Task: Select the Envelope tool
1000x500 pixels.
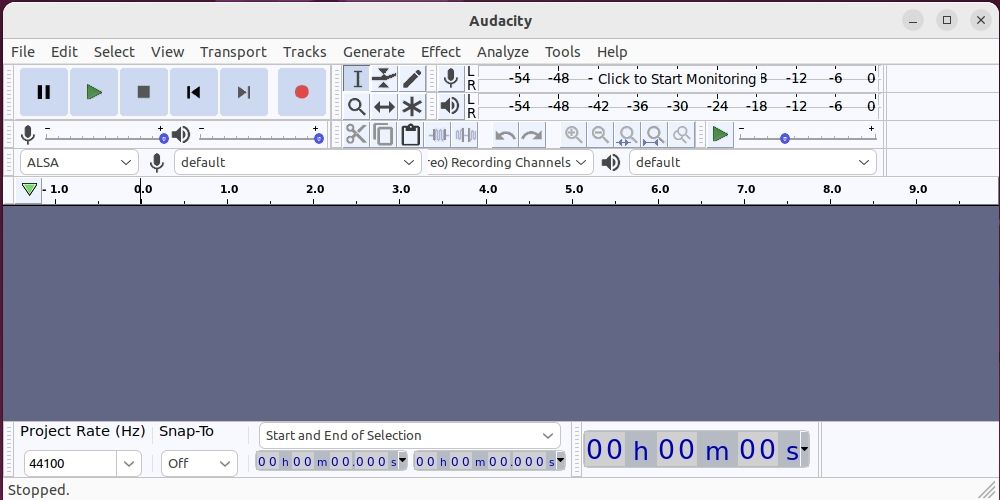Action: [384, 79]
